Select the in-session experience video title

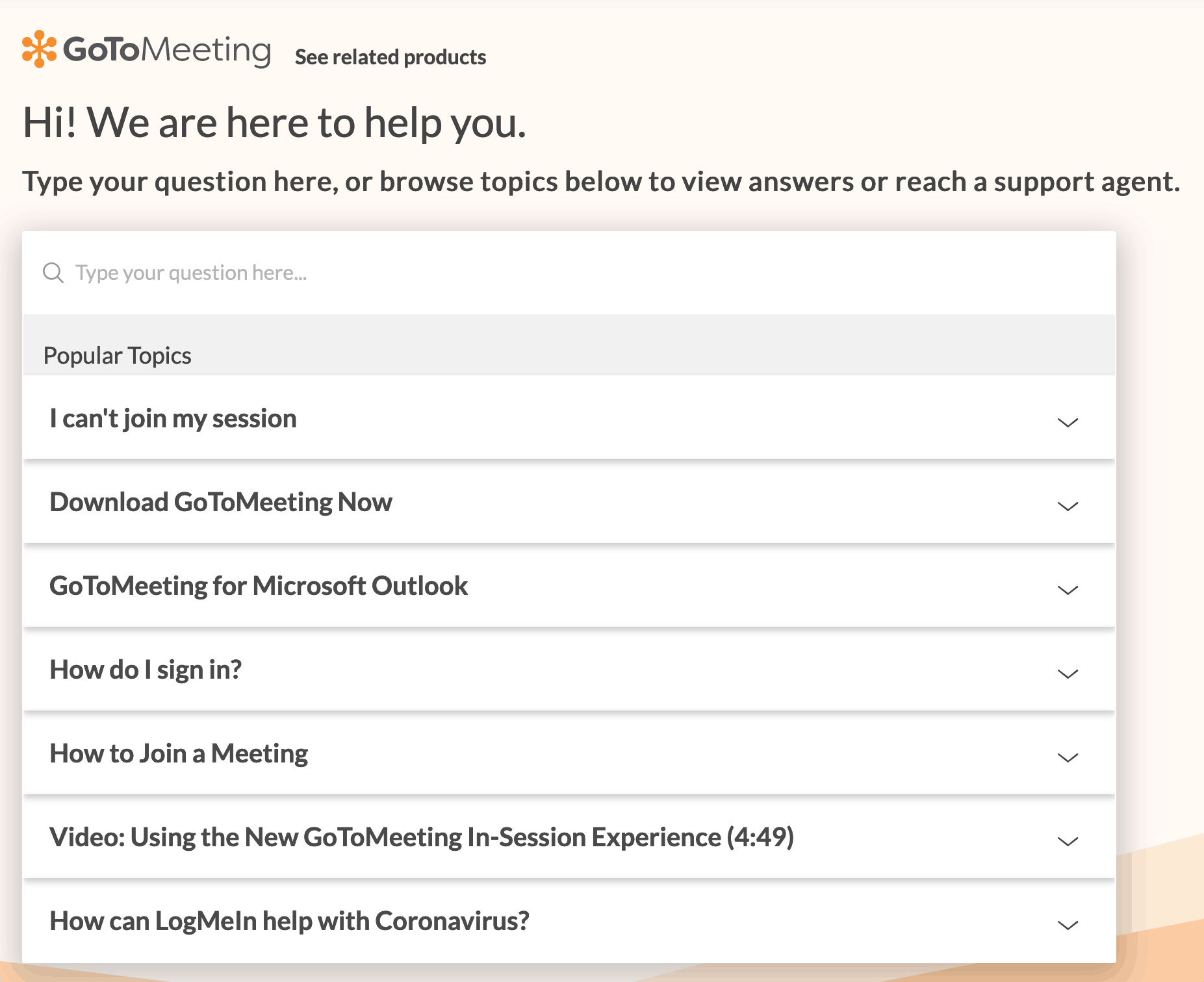(x=422, y=837)
